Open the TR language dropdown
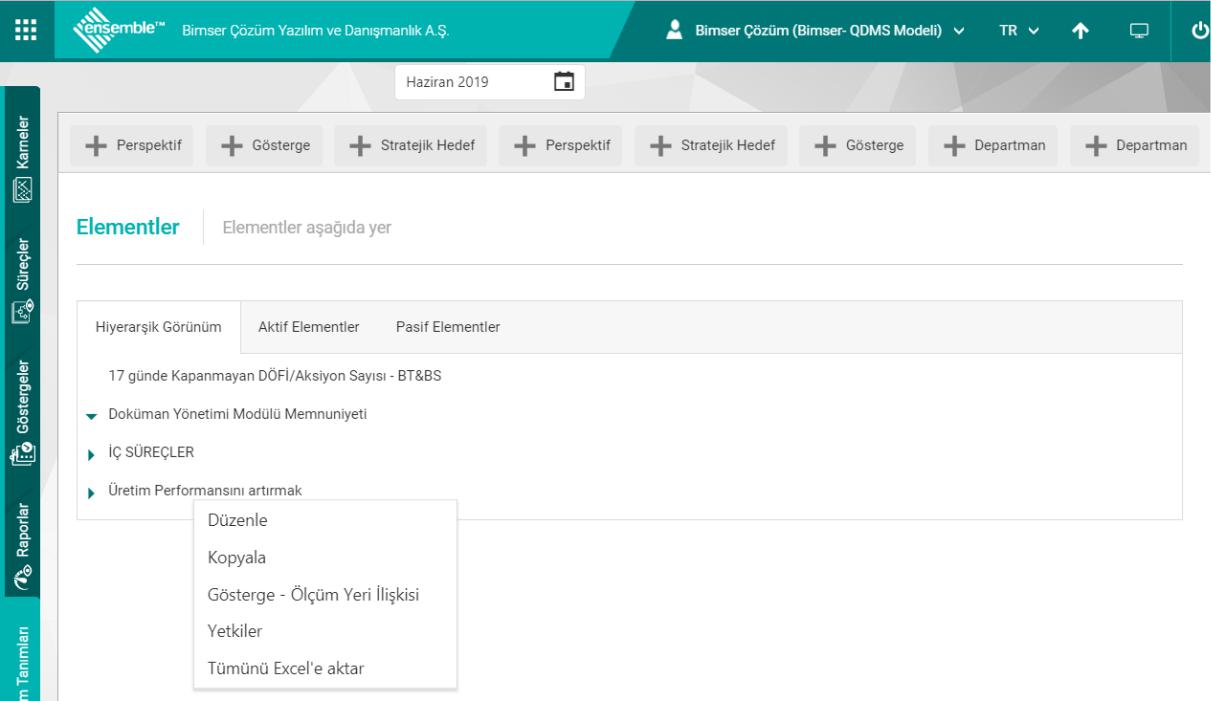1211x701 pixels. (x=1019, y=30)
